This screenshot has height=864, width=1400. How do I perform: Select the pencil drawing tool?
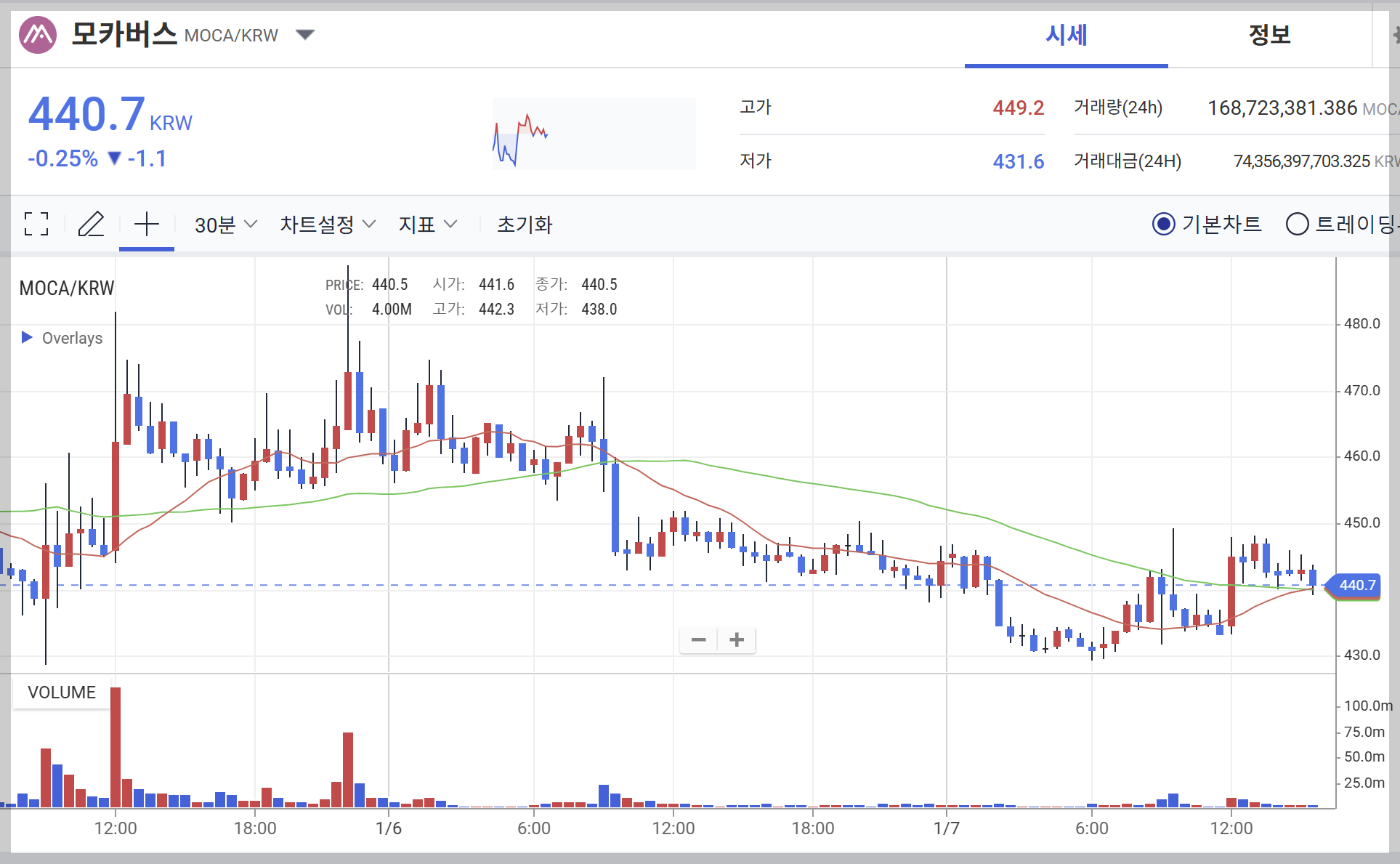tap(92, 224)
